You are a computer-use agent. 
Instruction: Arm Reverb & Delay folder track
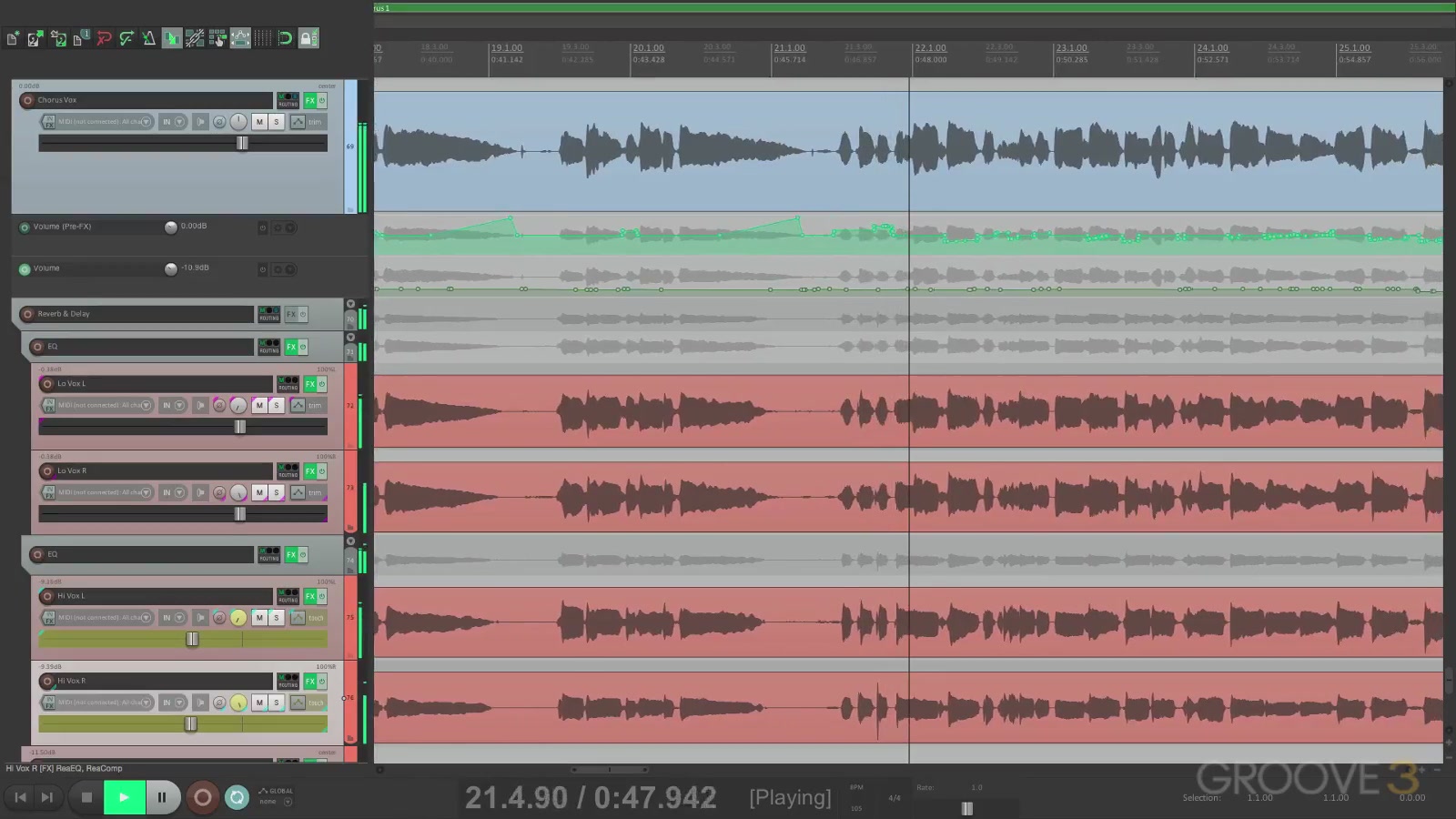(x=27, y=314)
